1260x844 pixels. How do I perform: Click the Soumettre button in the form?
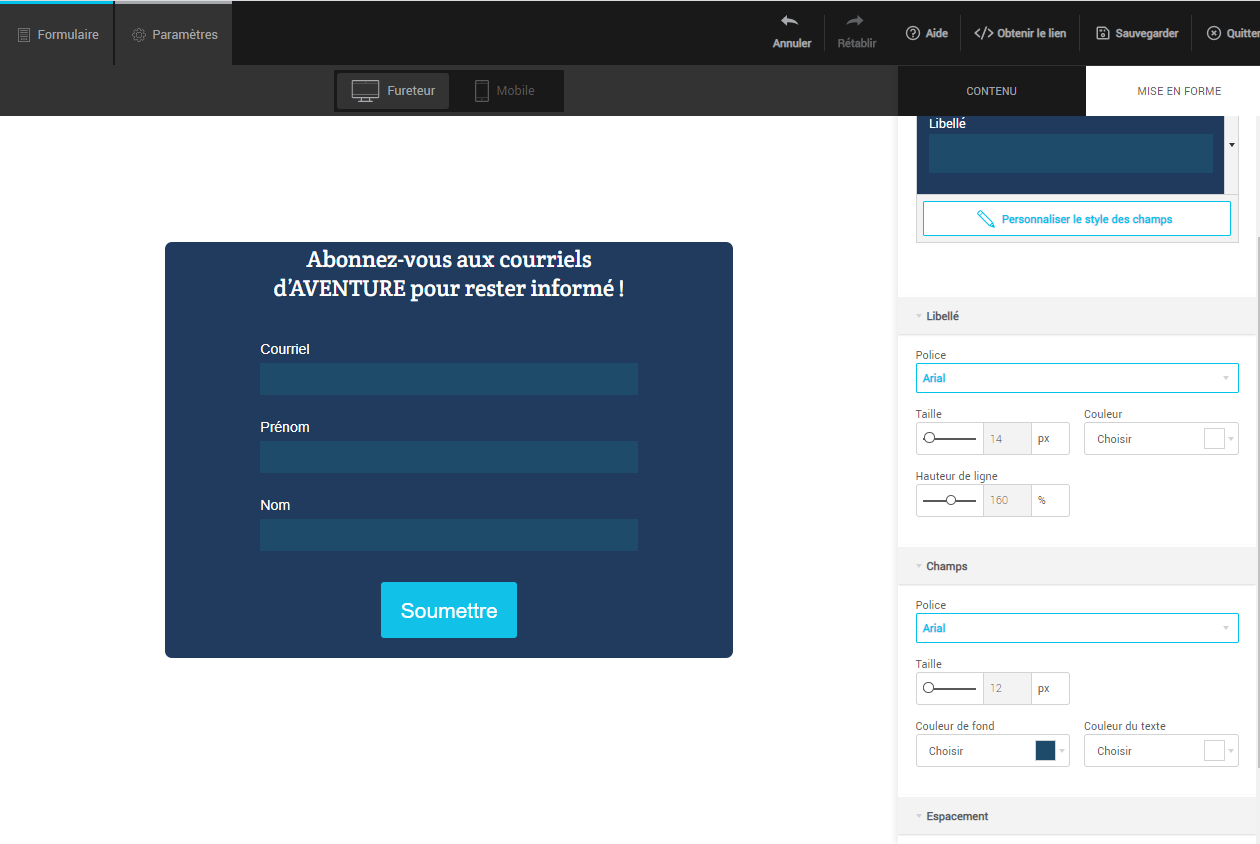(x=449, y=610)
